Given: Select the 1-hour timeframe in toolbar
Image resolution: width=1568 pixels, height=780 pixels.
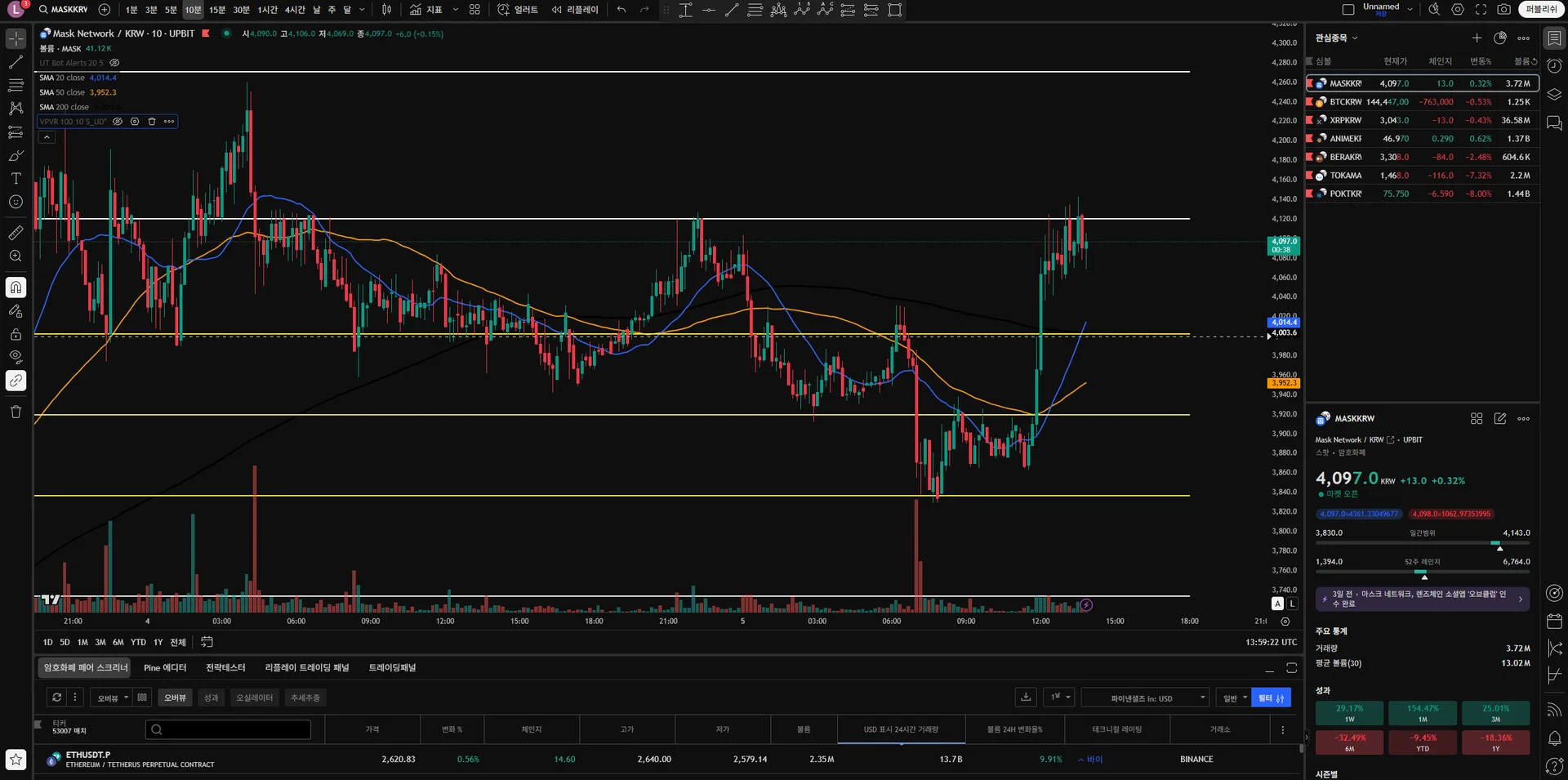Looking at the screenshot, I should 267,10.
